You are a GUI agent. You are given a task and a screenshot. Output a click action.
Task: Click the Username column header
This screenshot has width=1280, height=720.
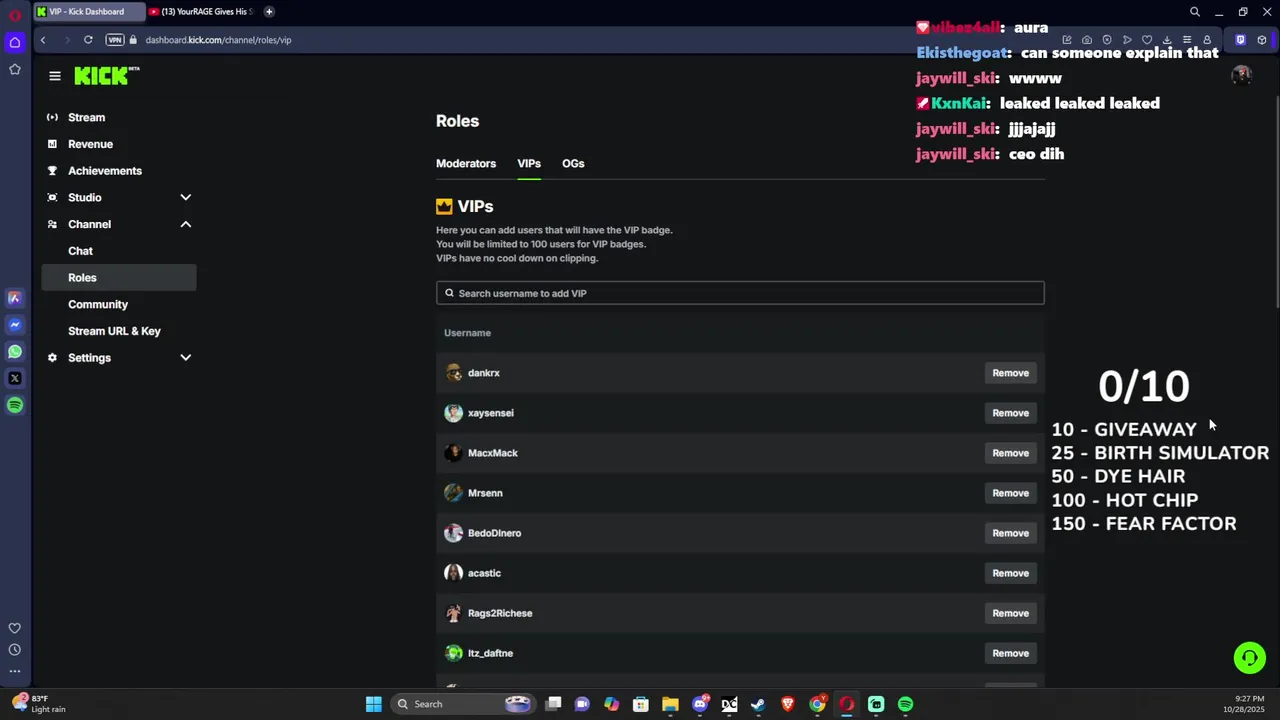[467, 333]
